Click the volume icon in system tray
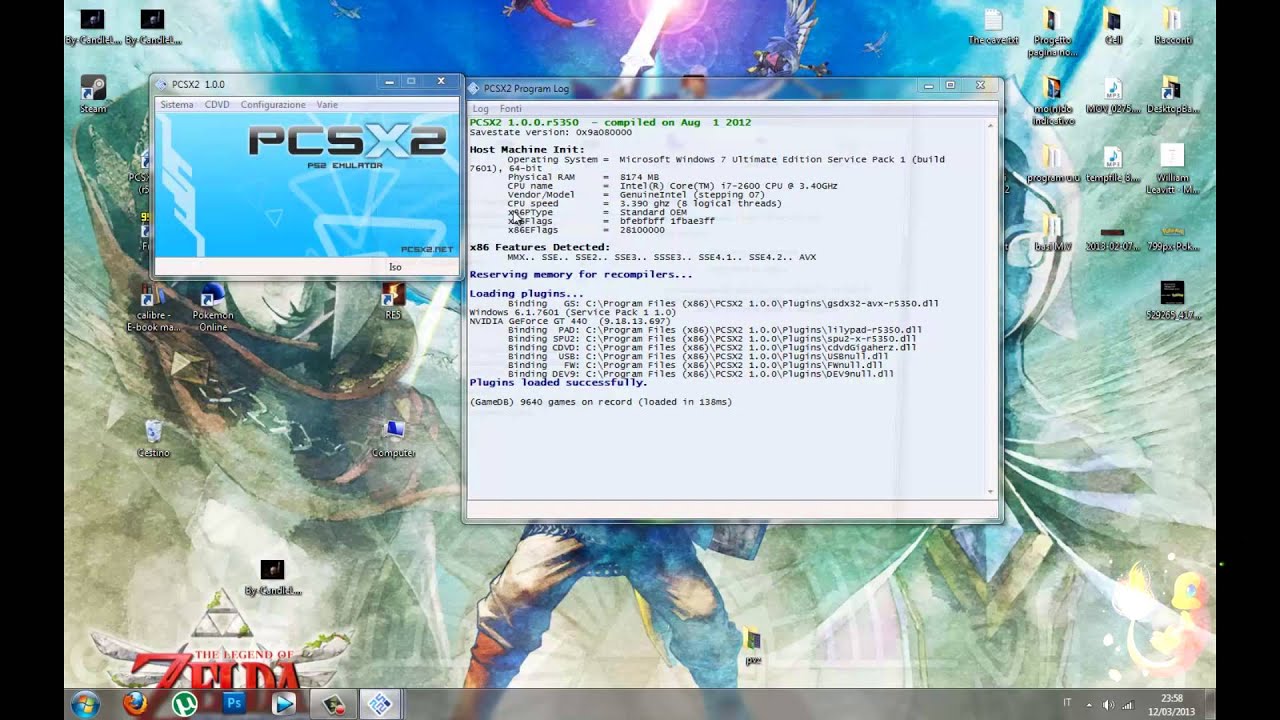The image size is (1280, 720). pos(1108,705)
